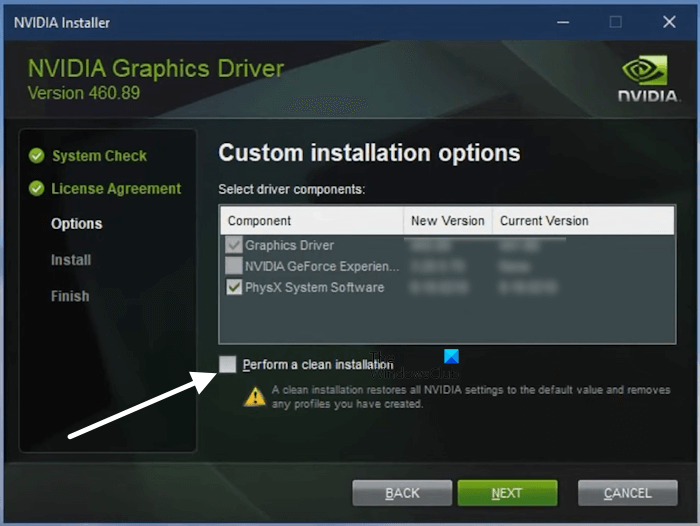Click the Perform a clean installation label
This screenshot has height=526, width=700.
coord(318,365)
